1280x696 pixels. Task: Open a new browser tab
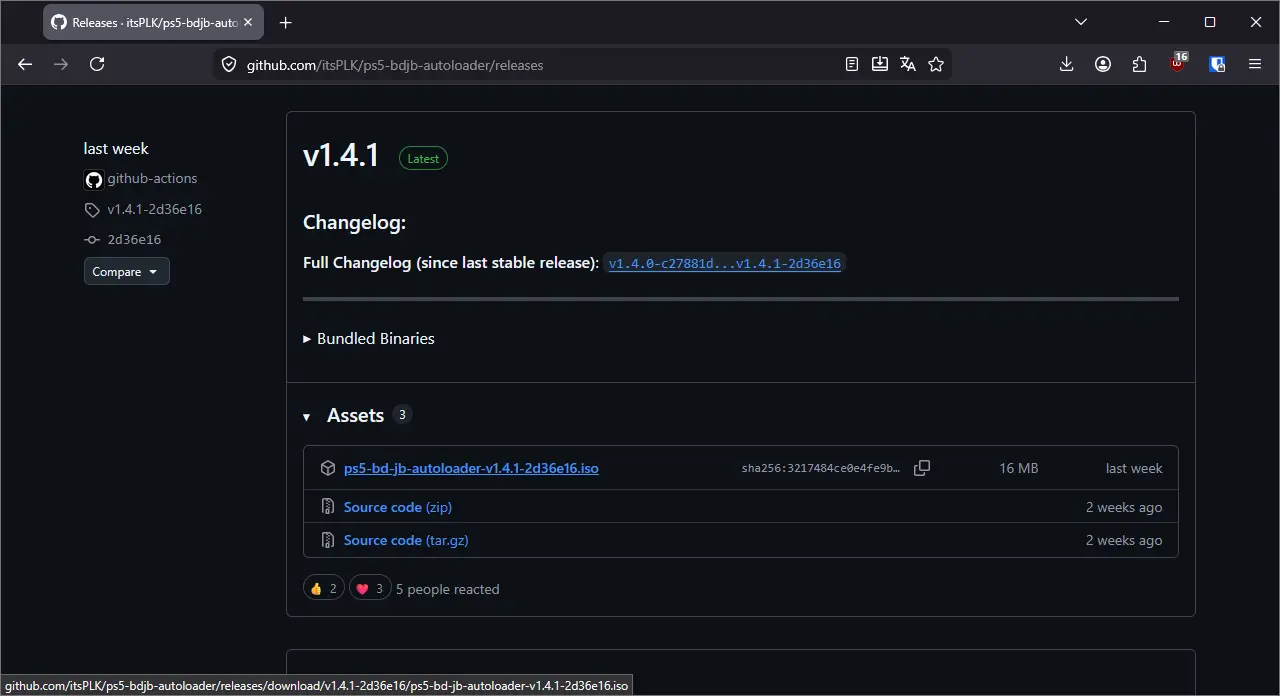(x=286, y=22)
